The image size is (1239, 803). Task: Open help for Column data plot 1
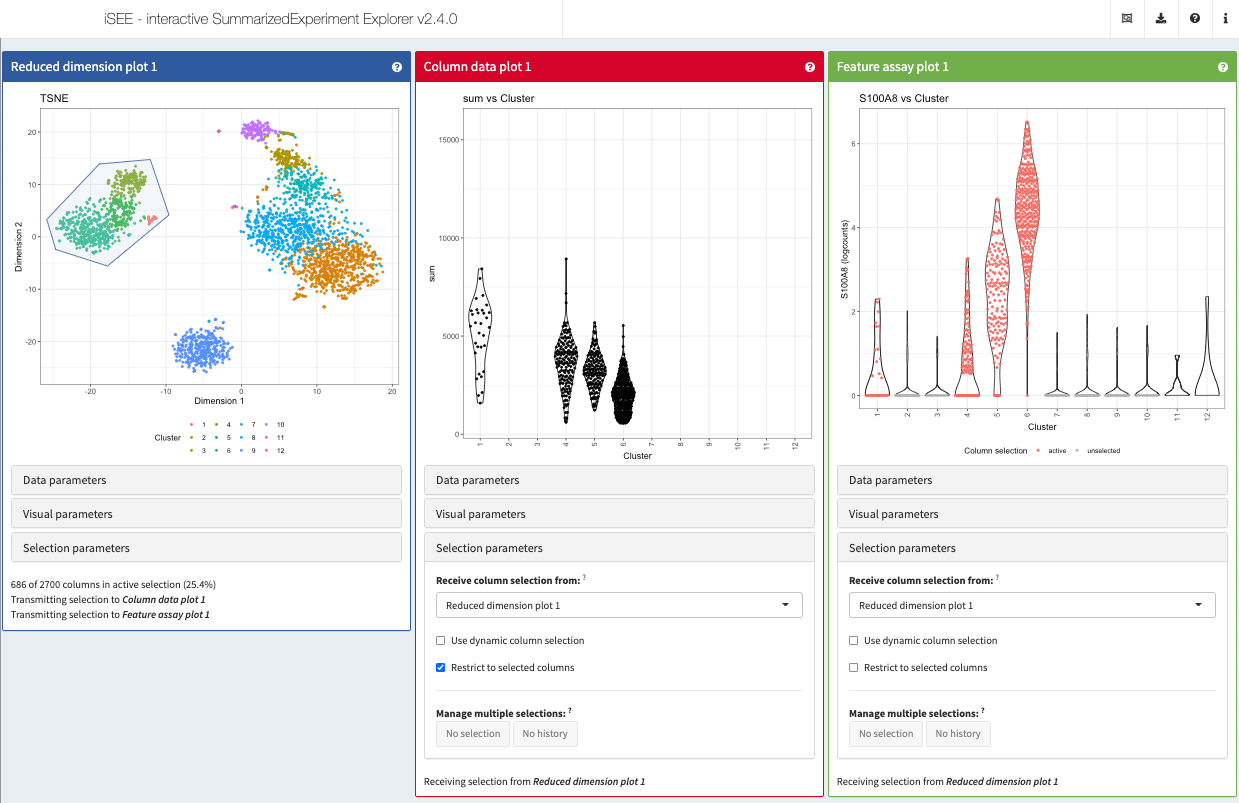[810, 67]
